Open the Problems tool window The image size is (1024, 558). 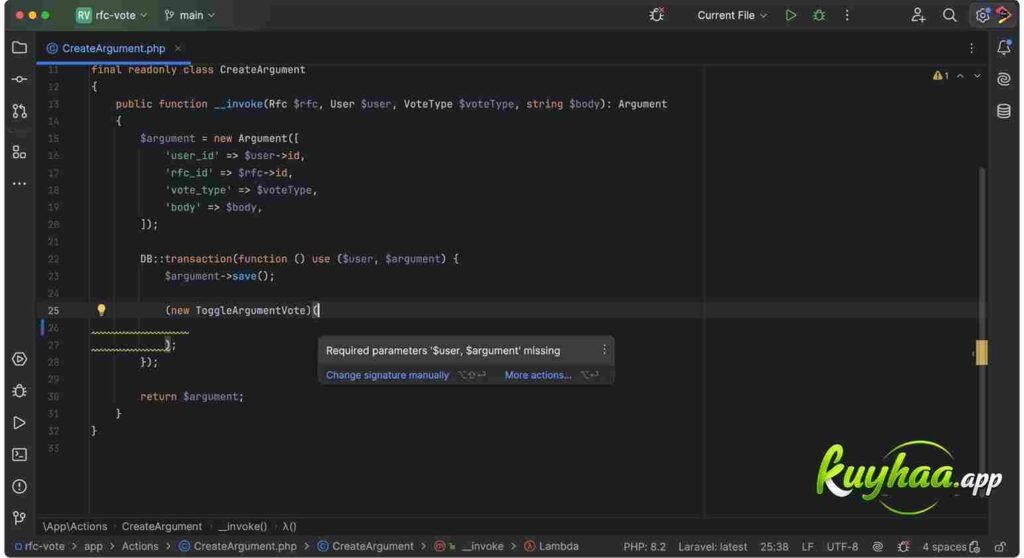[20, 486]
